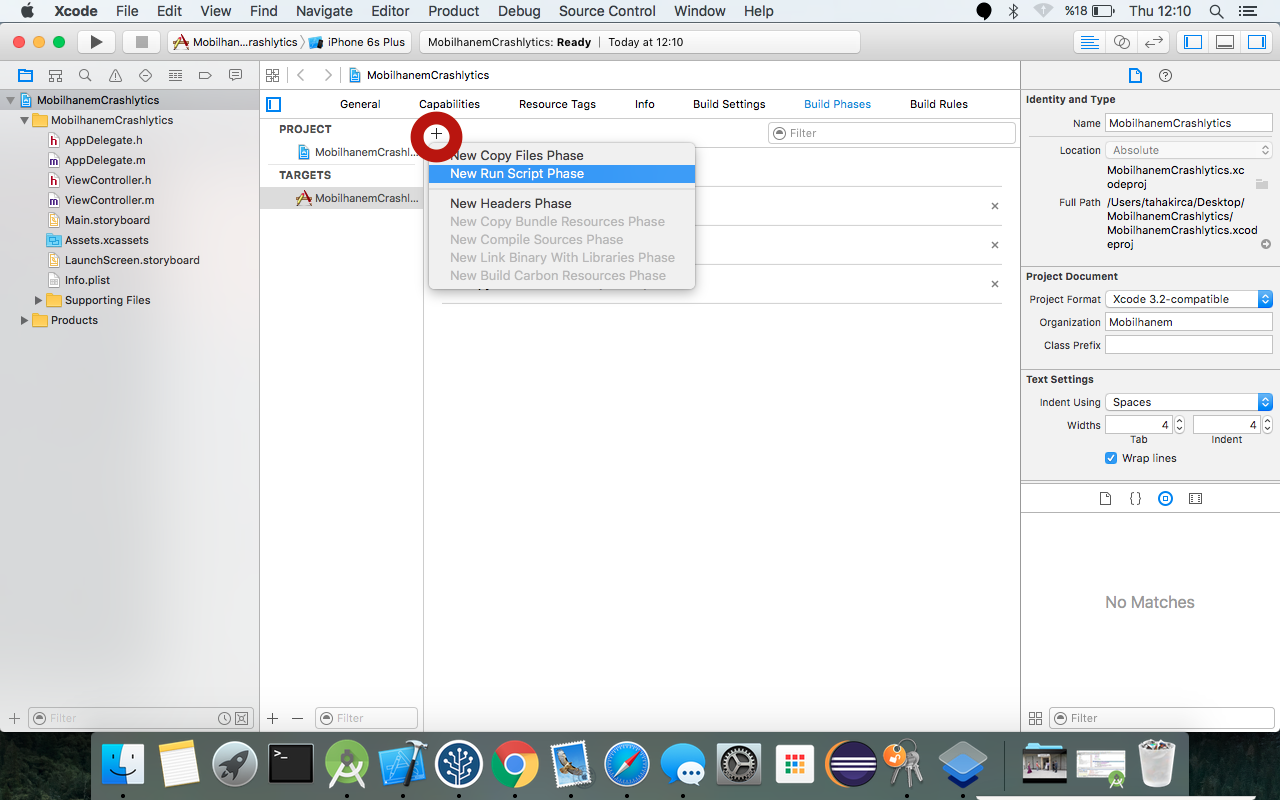Switch to the Capabilities tab
Screen dimensions: 1280x800
tap(449, 104)
